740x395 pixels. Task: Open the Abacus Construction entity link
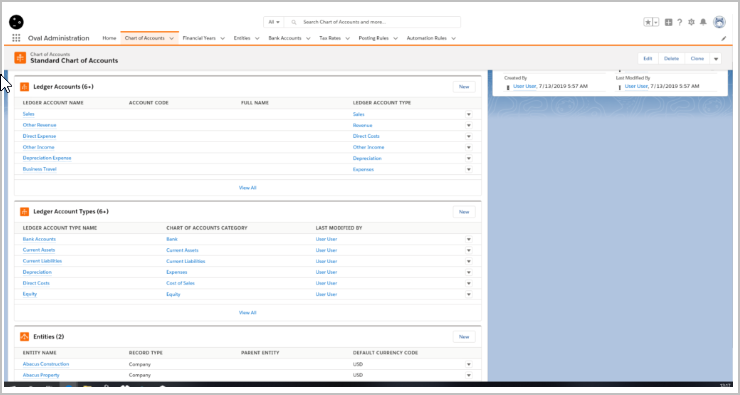pos(46,364)
